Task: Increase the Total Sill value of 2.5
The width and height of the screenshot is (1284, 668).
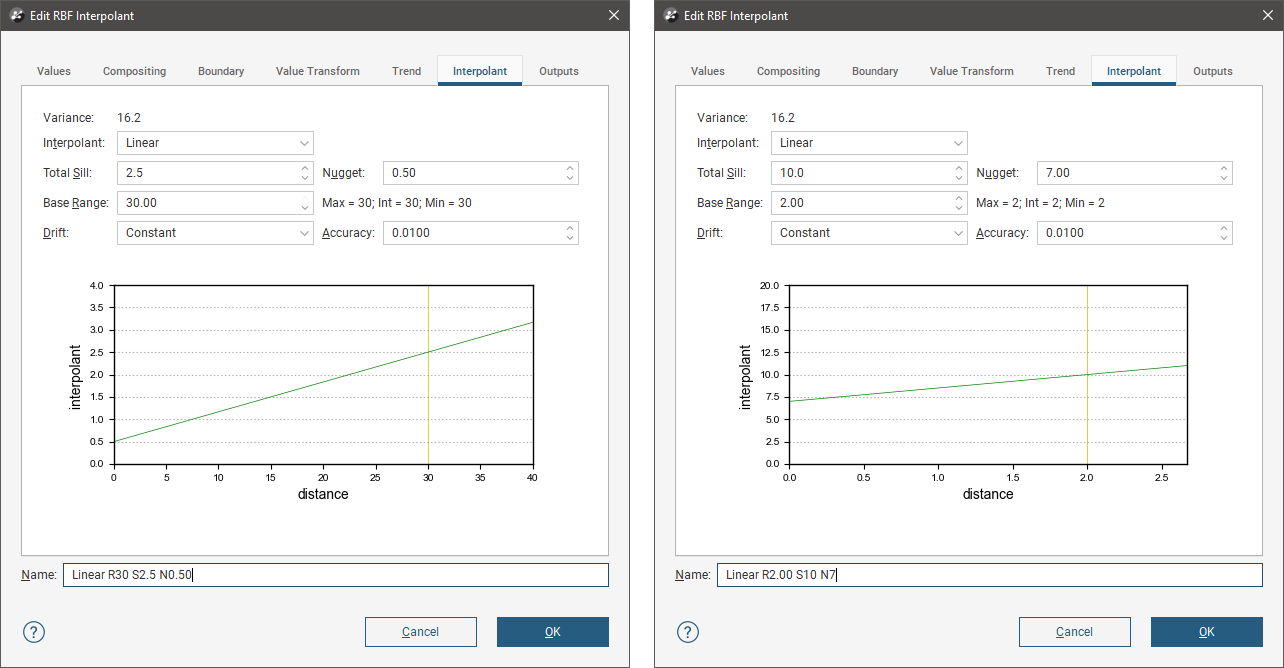Action: [305, 168]
